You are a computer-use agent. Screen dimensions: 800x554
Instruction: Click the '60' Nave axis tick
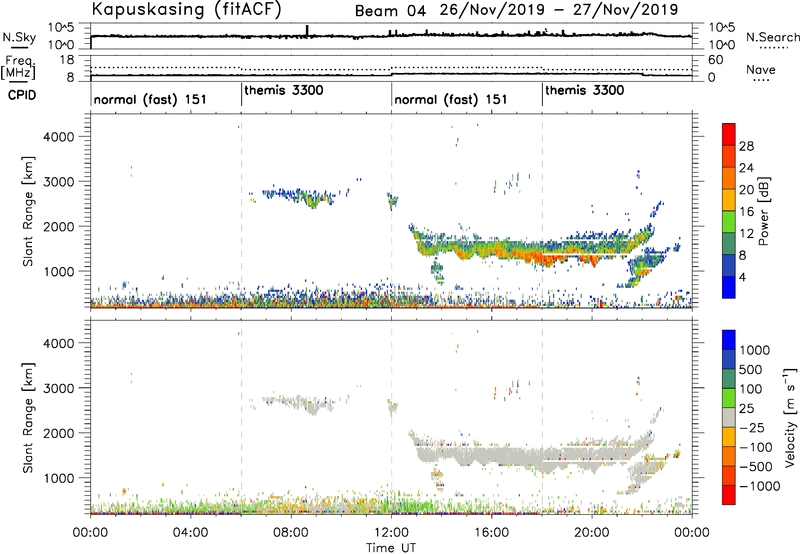(x=716, y=60)
